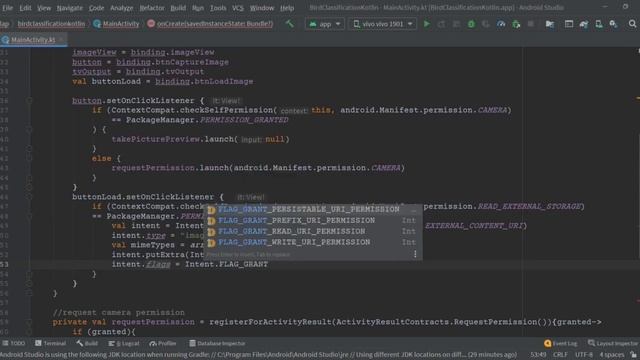The image size is (640, 360).
Task: Open the Build tool window
Action: [x=87, y=343]
